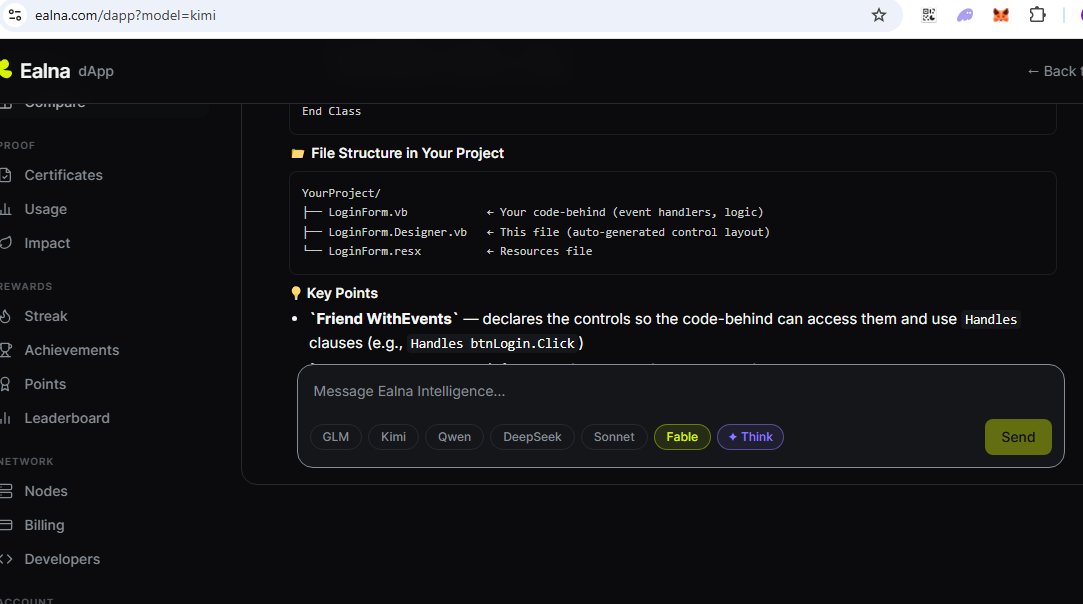Open the site information icon in address bar
The height and width of the screenshot is (604, 1083).
pos(15,15)
